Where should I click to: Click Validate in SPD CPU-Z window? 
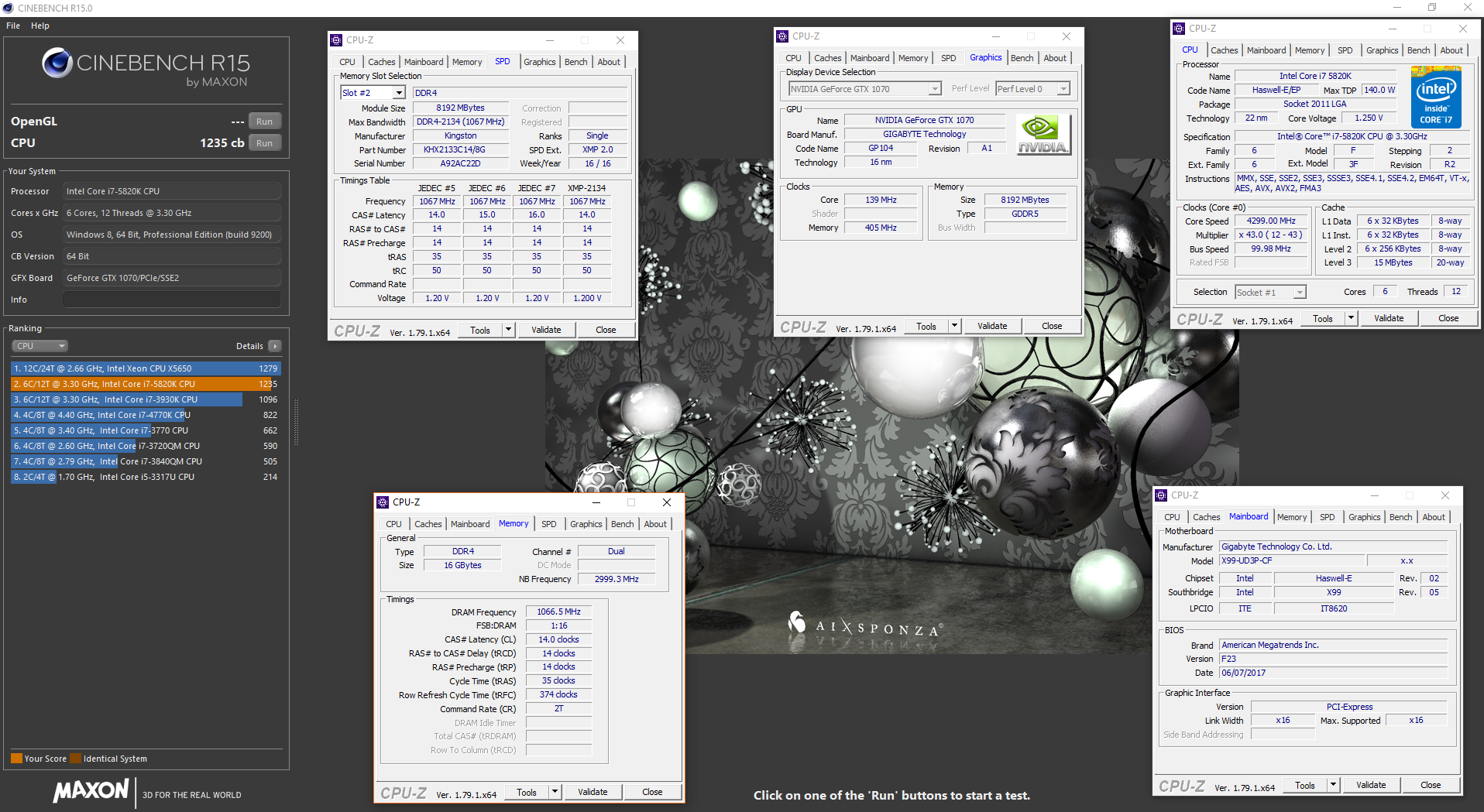pyautogui.click(x=546, y=330)
